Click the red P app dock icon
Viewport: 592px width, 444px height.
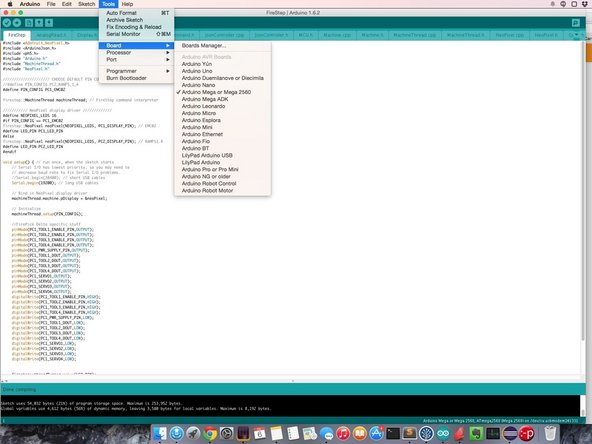point(526,433)
